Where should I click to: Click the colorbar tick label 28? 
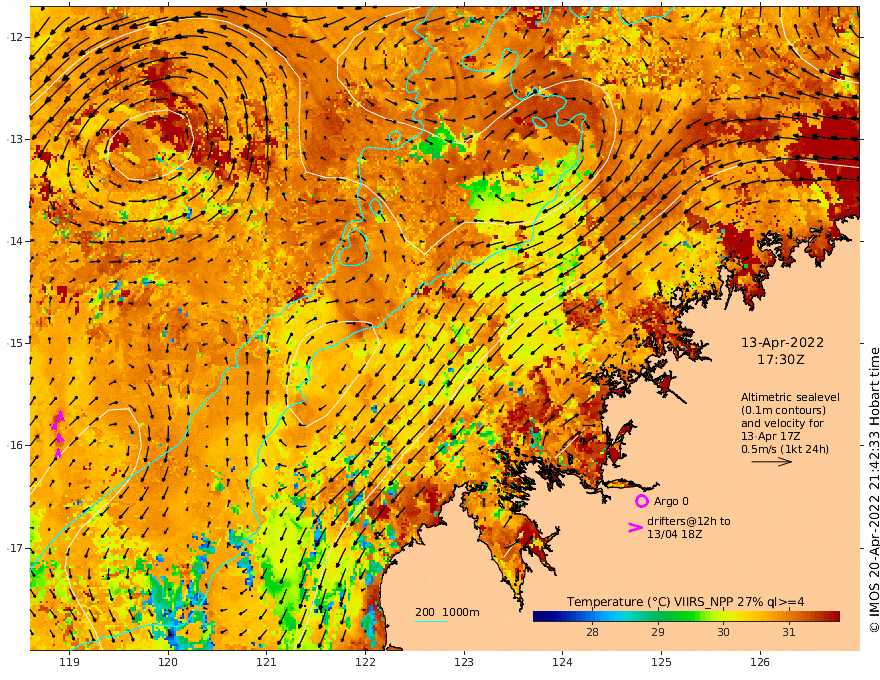click(x=592, y=632)
